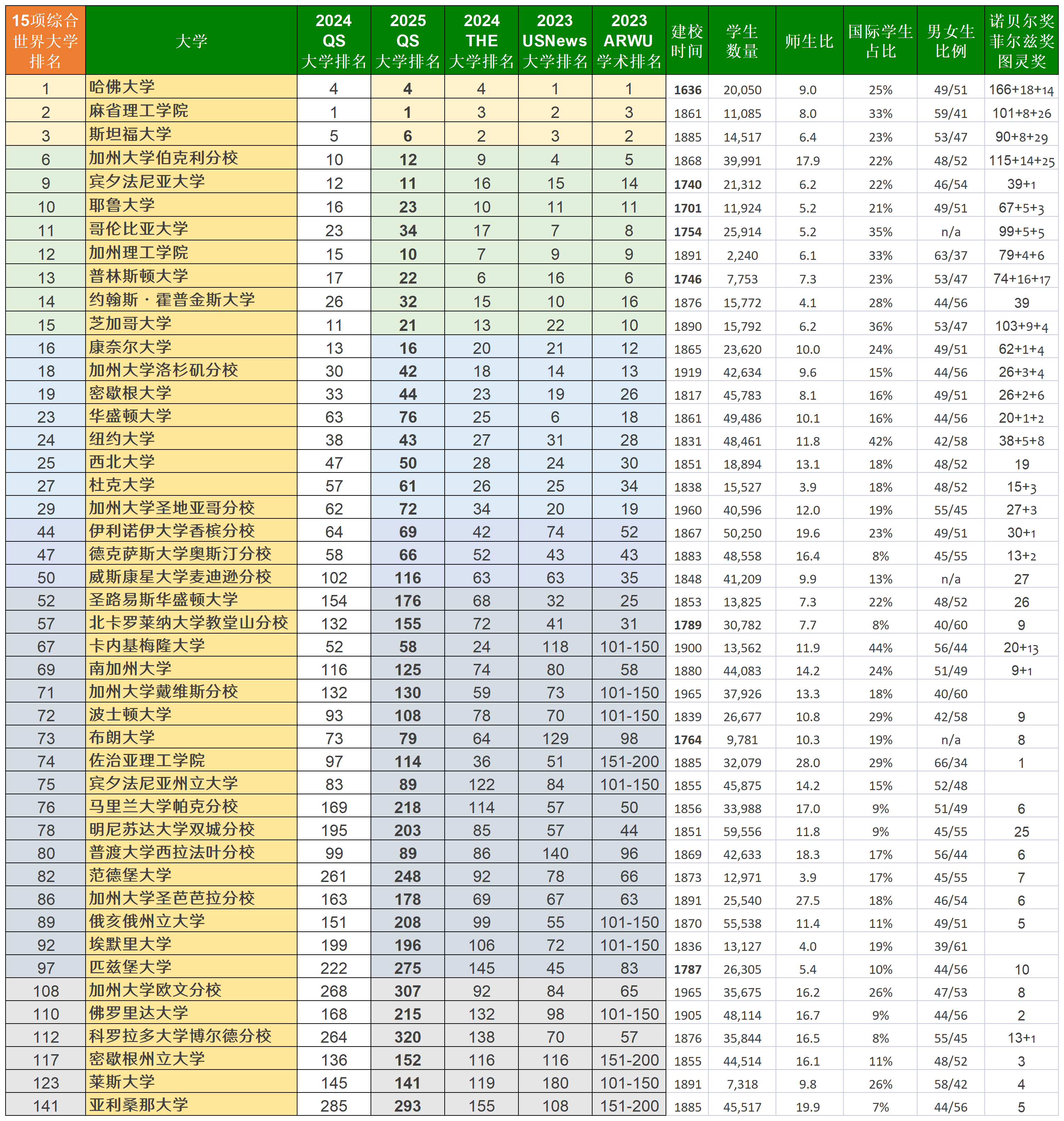Select the '威斯康星大学麦迪逊分校' cell

tap(191, 577)
